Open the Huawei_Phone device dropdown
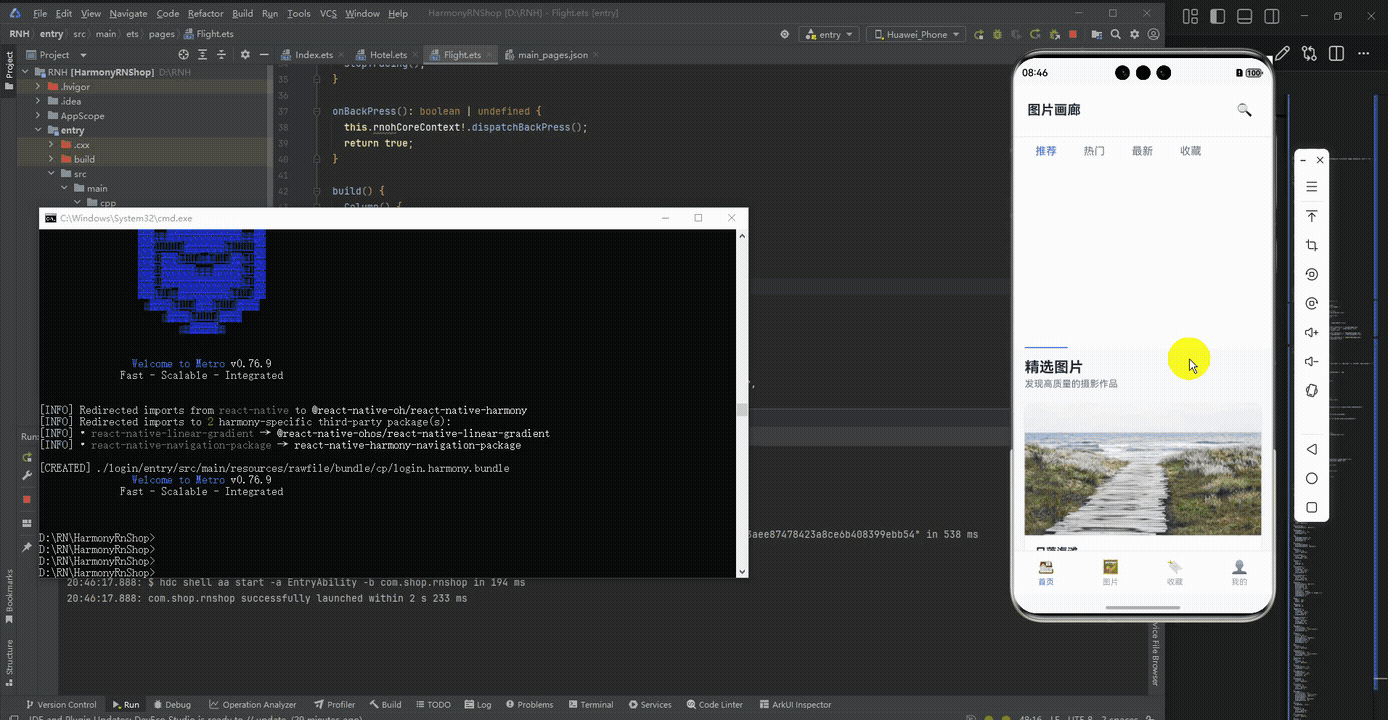The height and width of the screenshot is (720, 1388). coord(916,34)
